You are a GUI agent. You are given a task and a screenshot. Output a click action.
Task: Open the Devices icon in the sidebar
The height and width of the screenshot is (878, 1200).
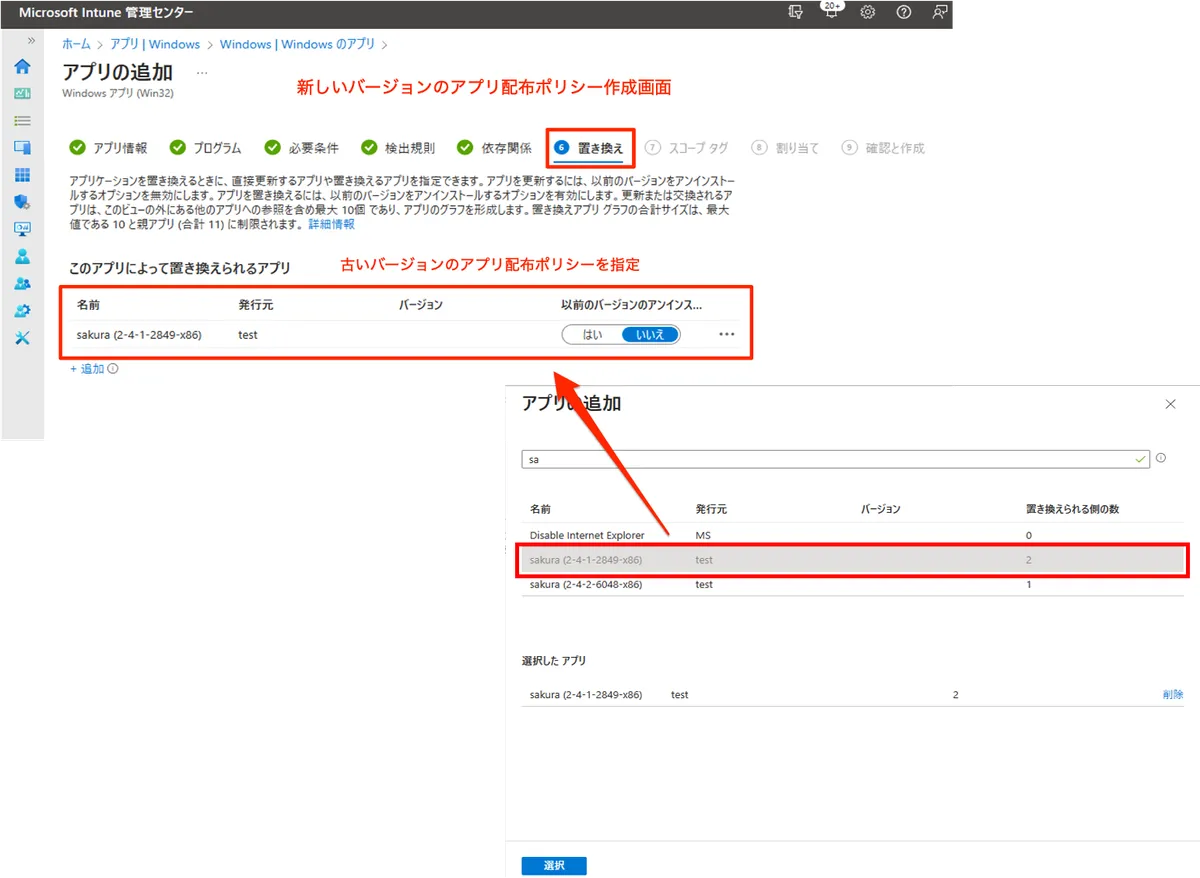coord(22,148)
